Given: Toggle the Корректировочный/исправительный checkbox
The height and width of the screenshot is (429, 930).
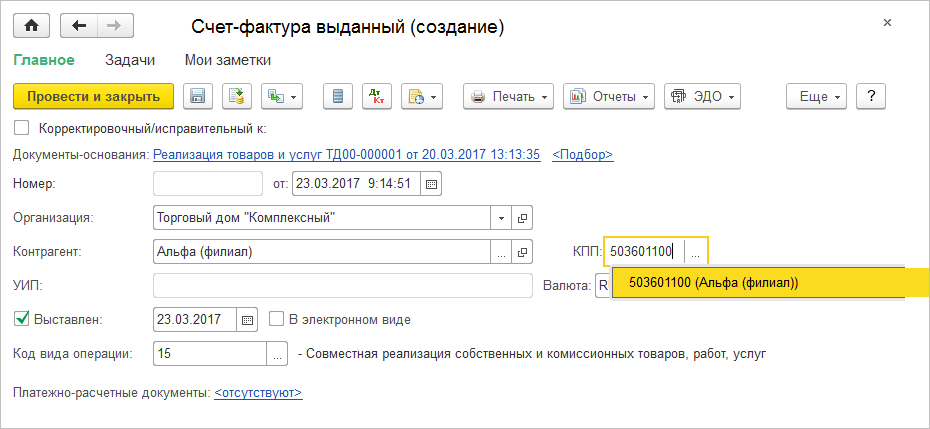Looking at the screenshot, I should click(21, 128).
